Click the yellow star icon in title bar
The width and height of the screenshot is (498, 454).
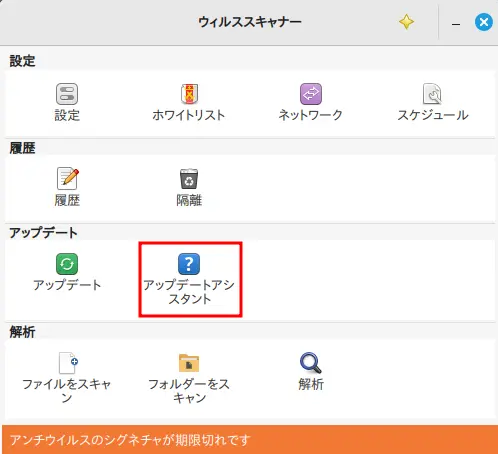[406, 22]
